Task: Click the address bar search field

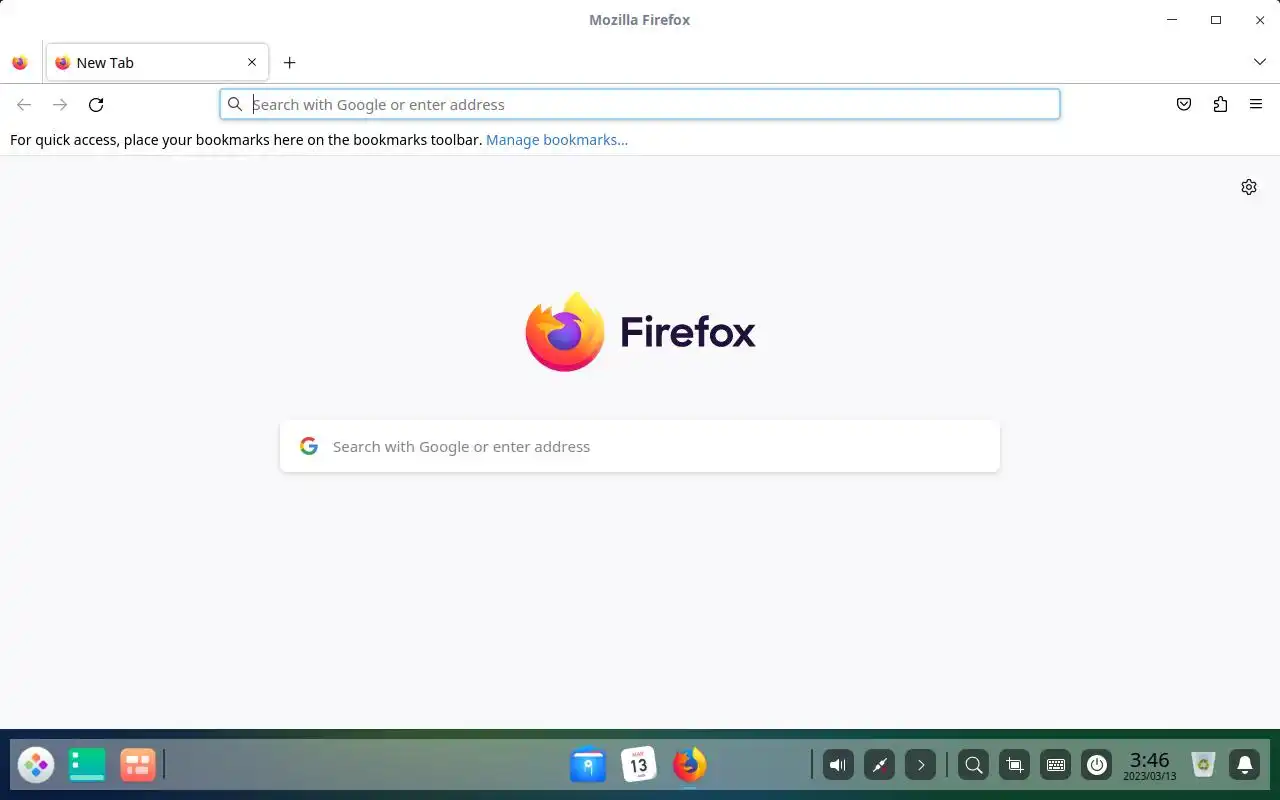Action: point(640,104)
